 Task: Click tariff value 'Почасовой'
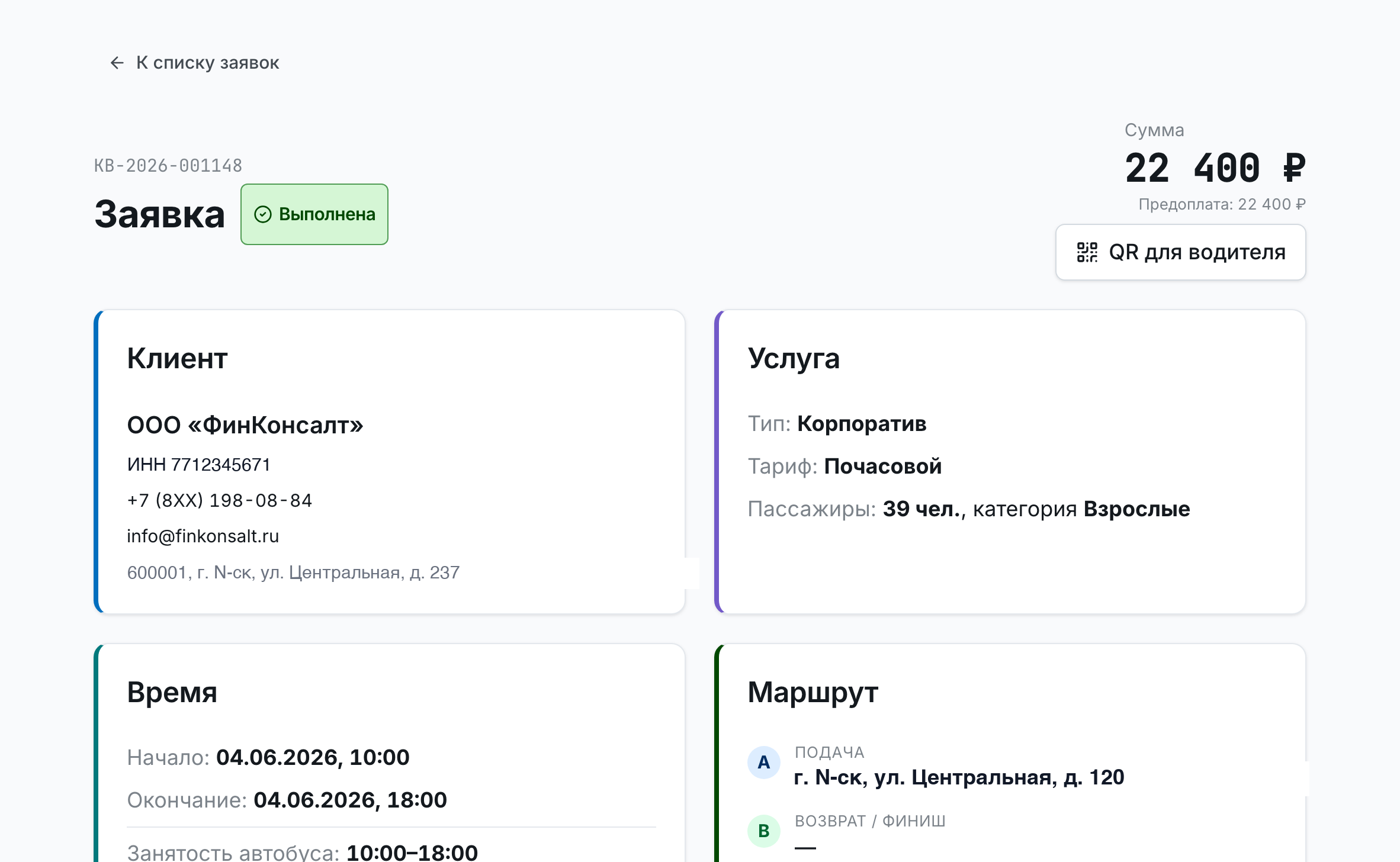point(883,467)
